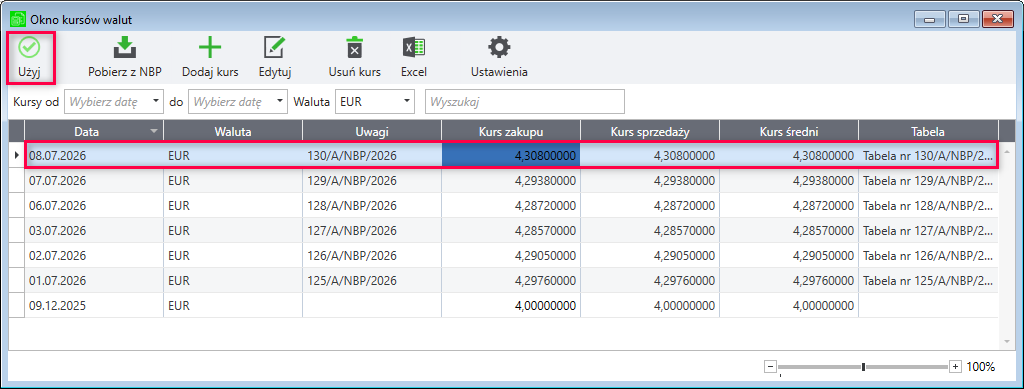Click Kurs zakupu cell 4,29380000
The width and height of the screenshot is (1024, 389).
511,181
